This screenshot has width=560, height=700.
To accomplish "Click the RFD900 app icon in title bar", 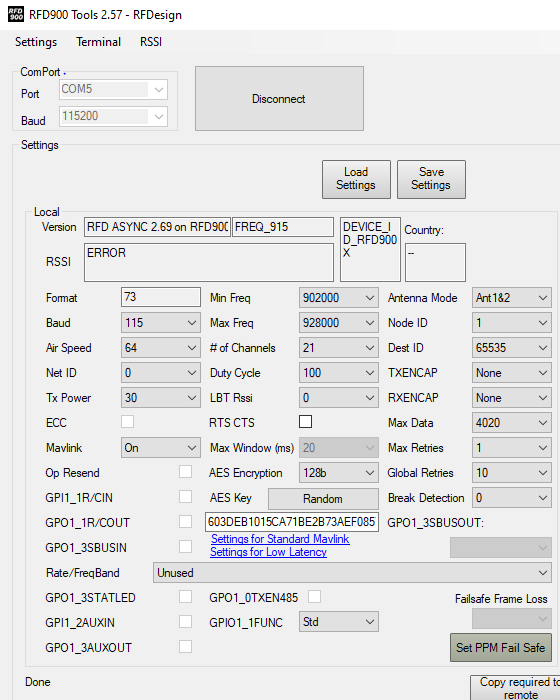I will [15, 14].
